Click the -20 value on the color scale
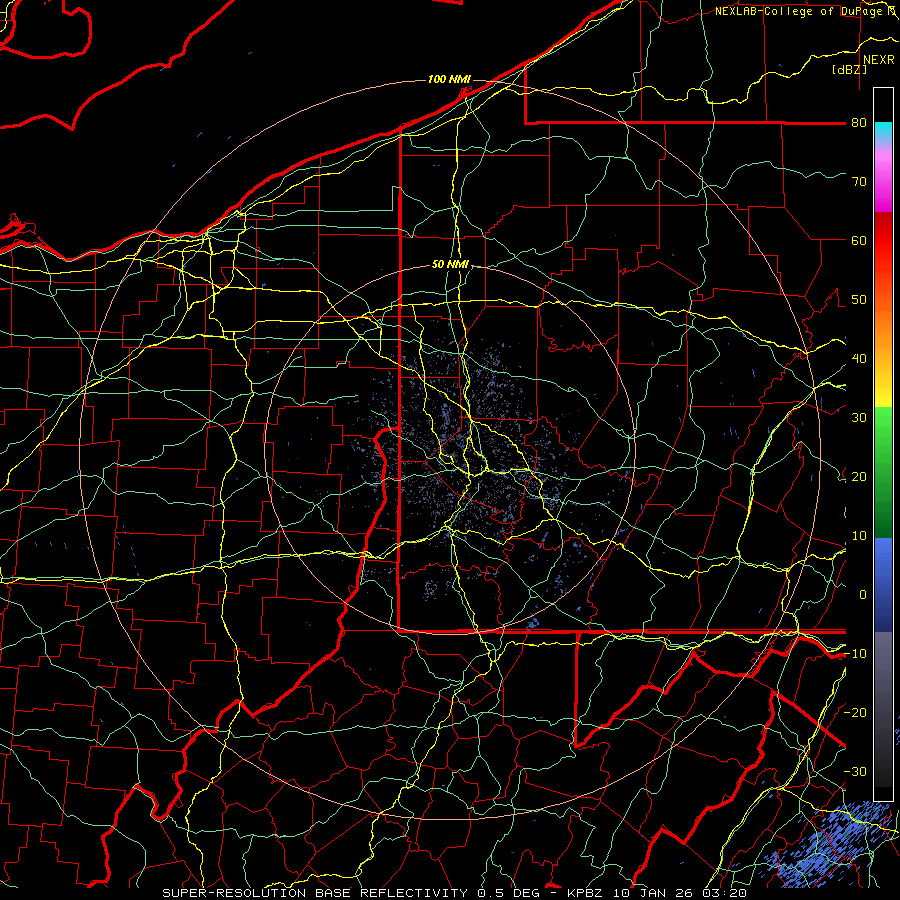Image resolution: width=900 pixels, height=900 pixels. [x=855, y=713]
